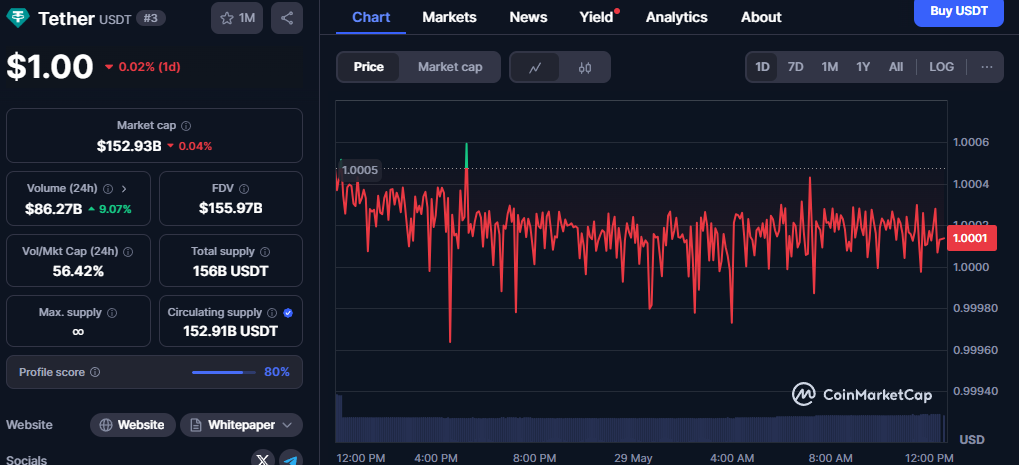Open chart more options ellipsis
Viewport: 1019px width, 465px height.
(987, 67)
